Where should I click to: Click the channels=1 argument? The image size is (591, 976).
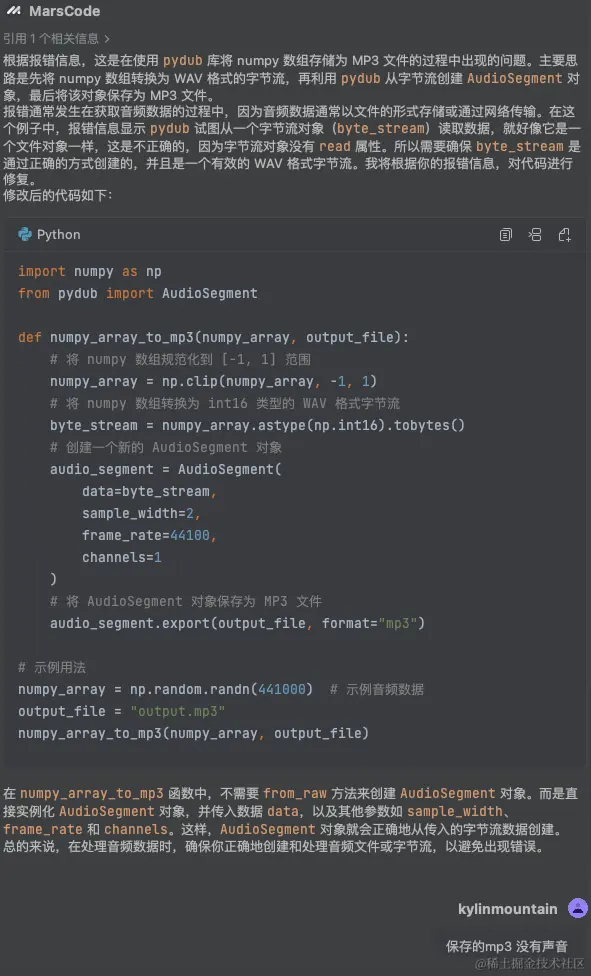tap(121, 557)
